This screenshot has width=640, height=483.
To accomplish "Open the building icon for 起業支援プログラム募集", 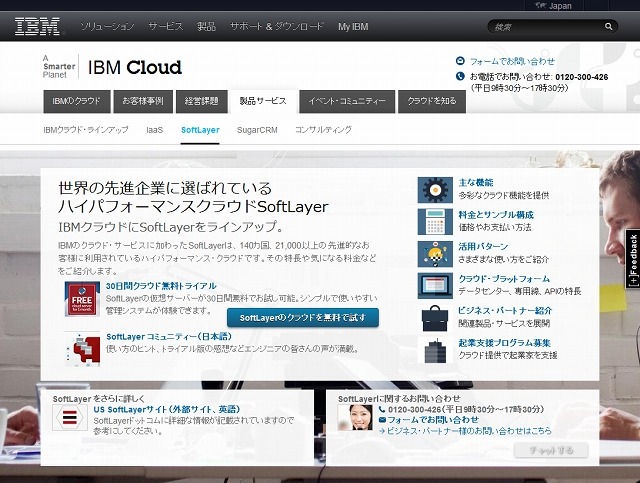I will (x=435, y=350).
